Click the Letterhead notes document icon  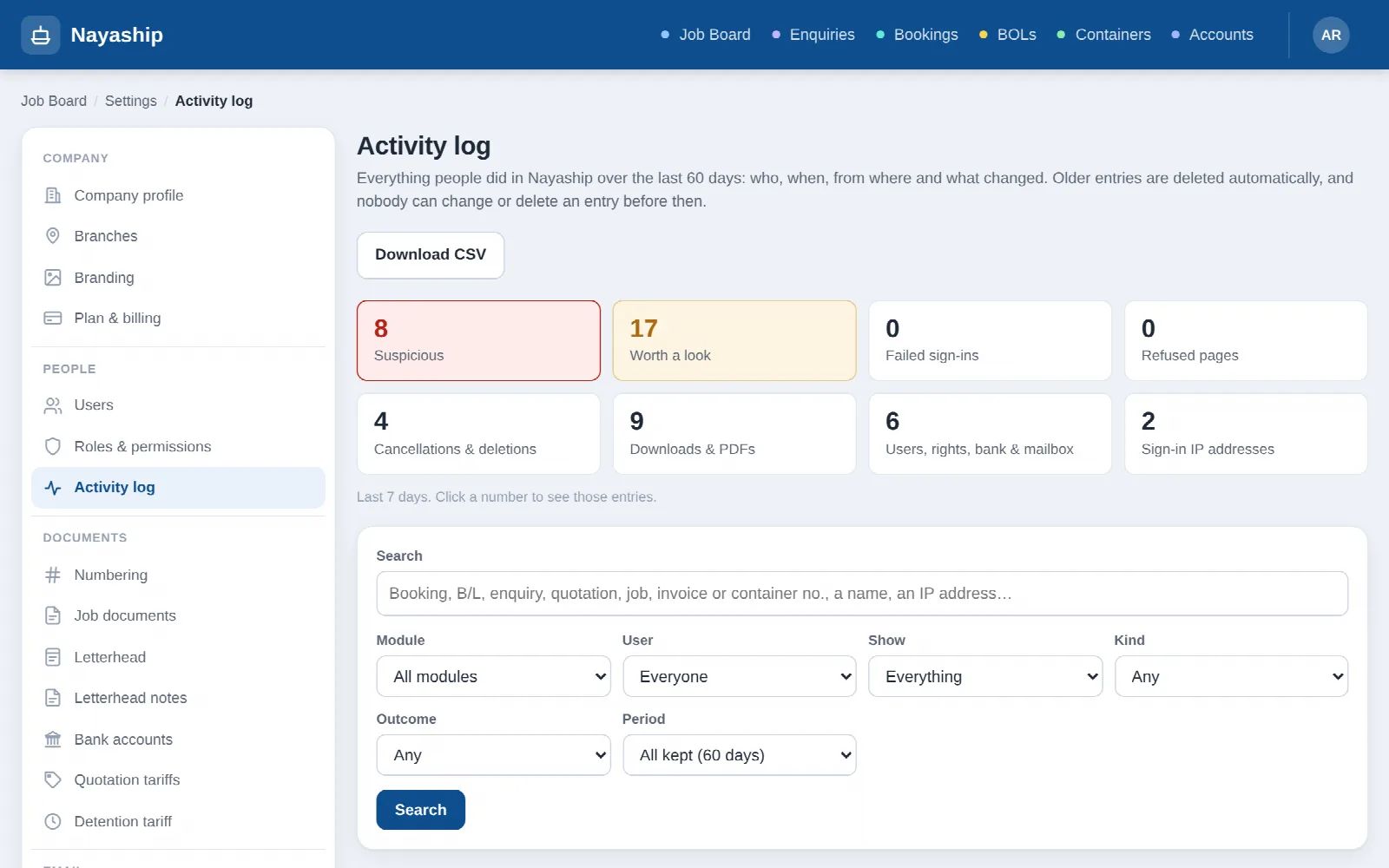point(53,698)
